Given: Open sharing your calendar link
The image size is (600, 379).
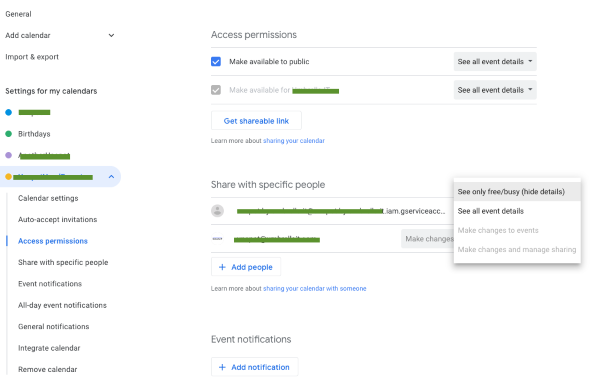Looking at the screenshot, I should (294, 141).
